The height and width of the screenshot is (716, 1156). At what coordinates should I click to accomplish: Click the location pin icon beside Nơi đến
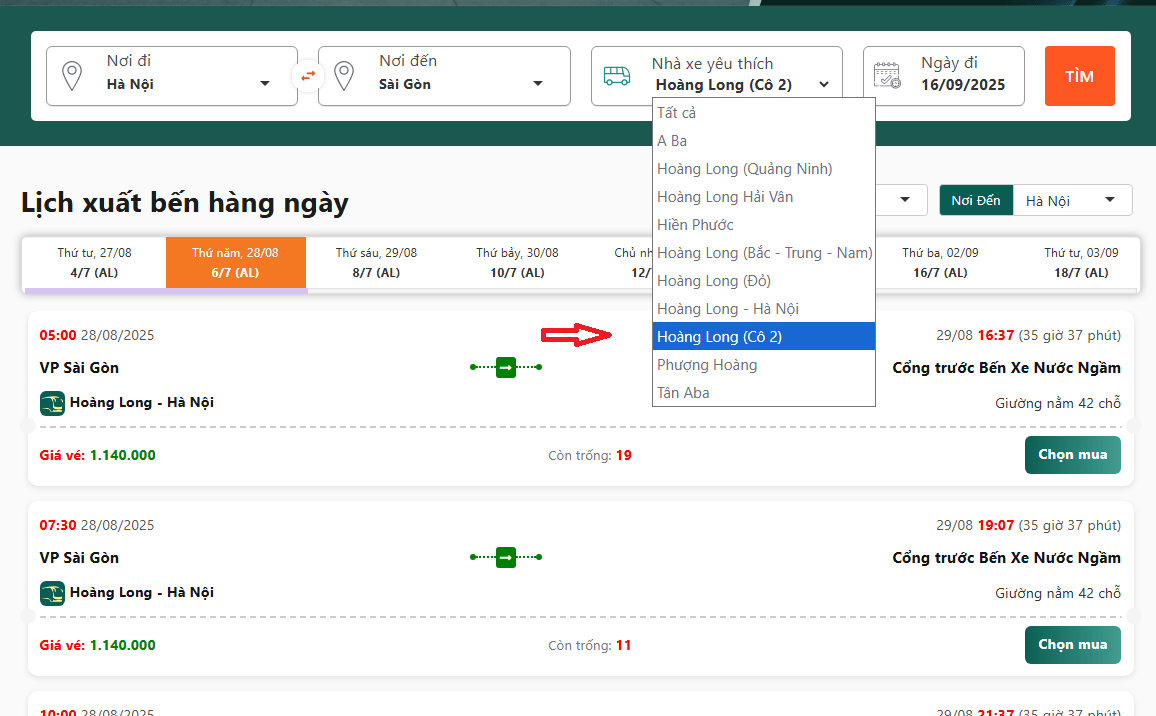(344, 76)
